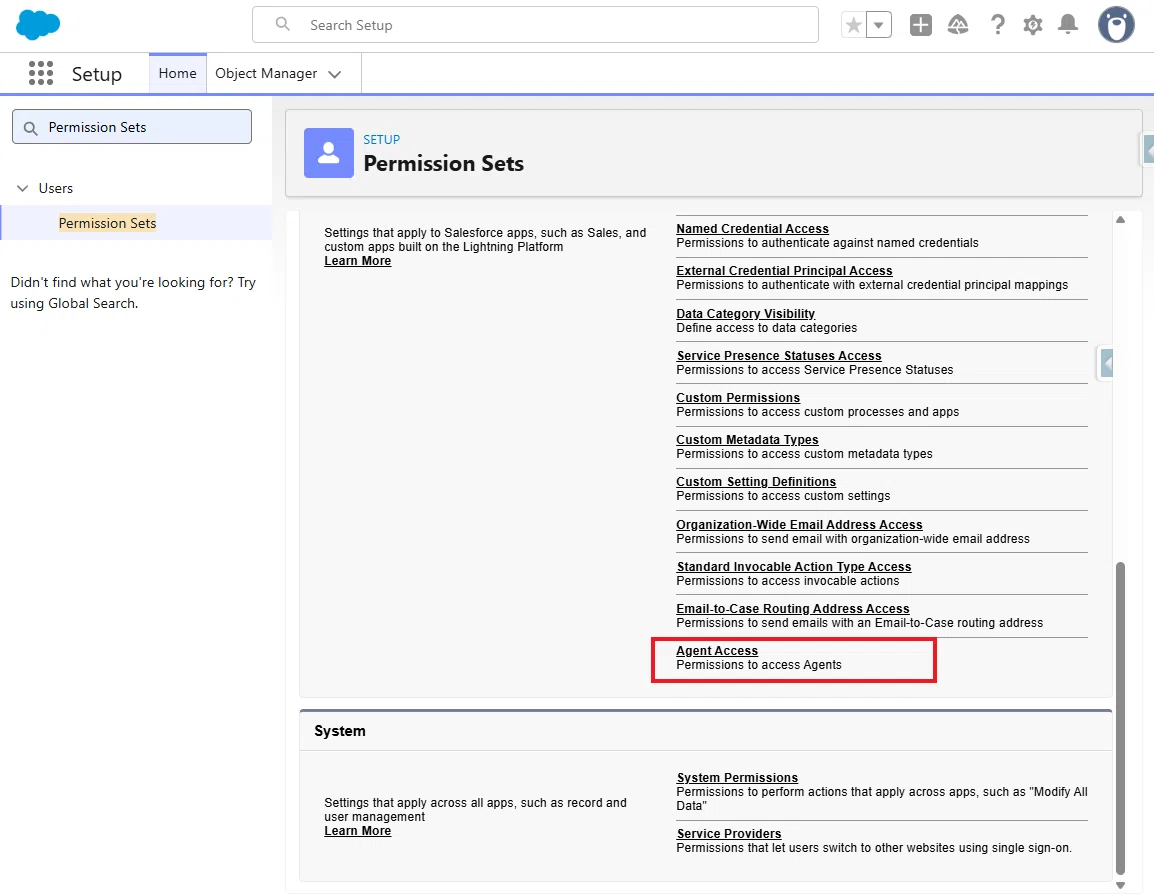Click the vertical scrollbar thumb
The height and width of the screenshot is (894, 1154).
tap(1120, 718)
